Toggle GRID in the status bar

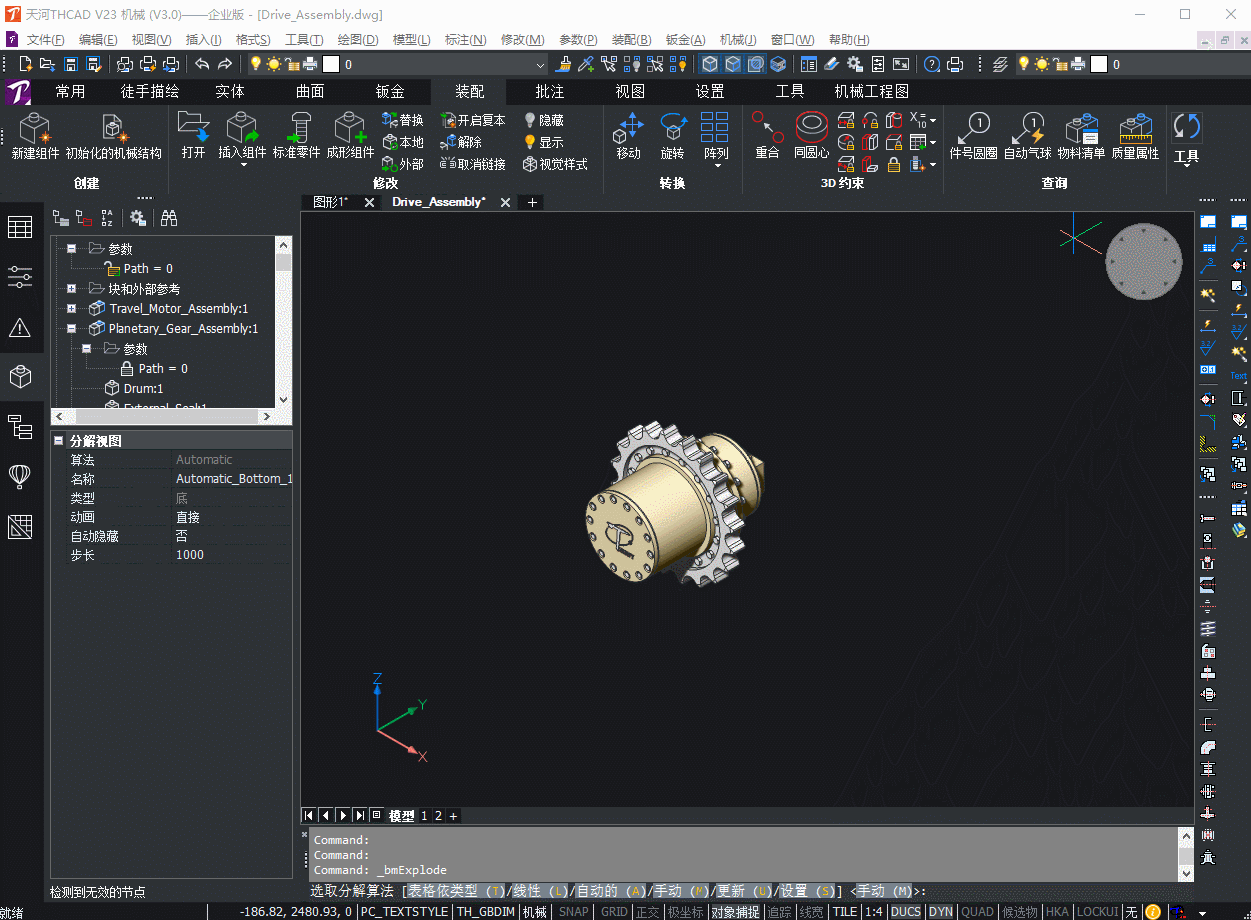614,912
